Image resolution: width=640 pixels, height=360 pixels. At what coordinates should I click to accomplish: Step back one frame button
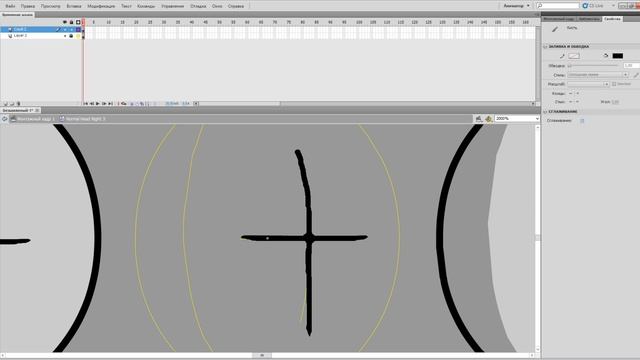tap(92, 104)
